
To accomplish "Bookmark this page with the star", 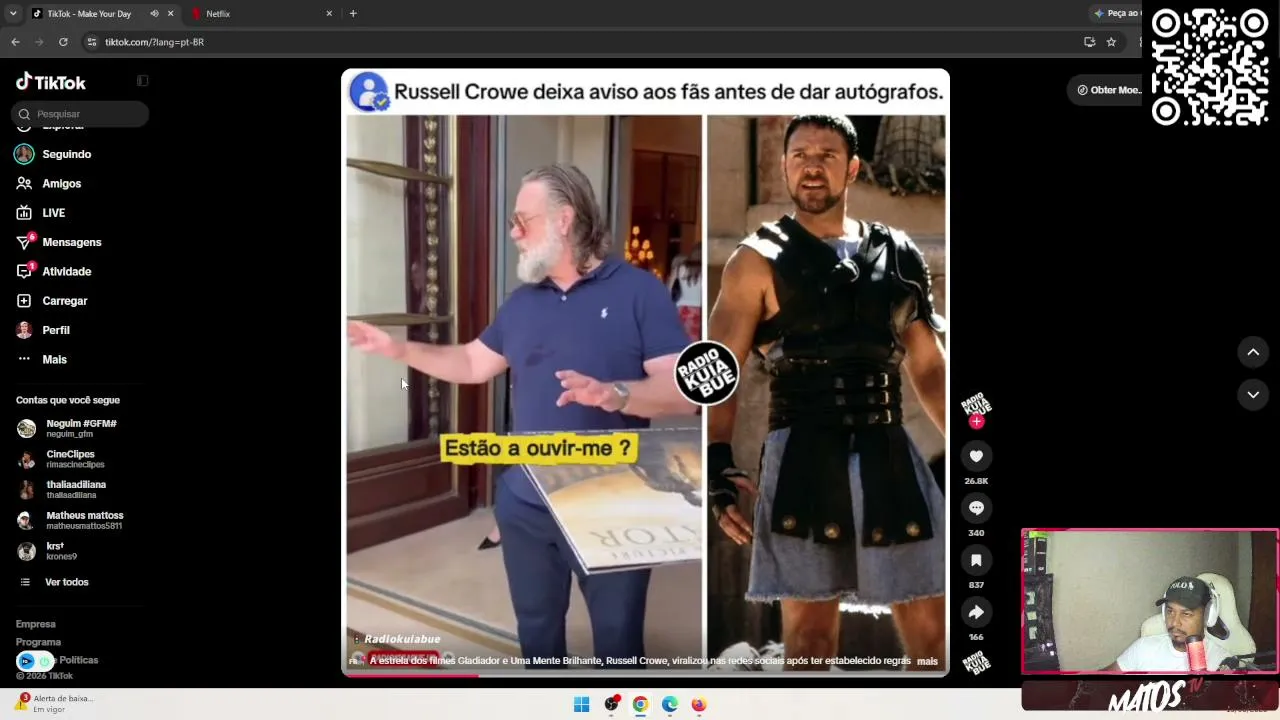I will 1111,42.
